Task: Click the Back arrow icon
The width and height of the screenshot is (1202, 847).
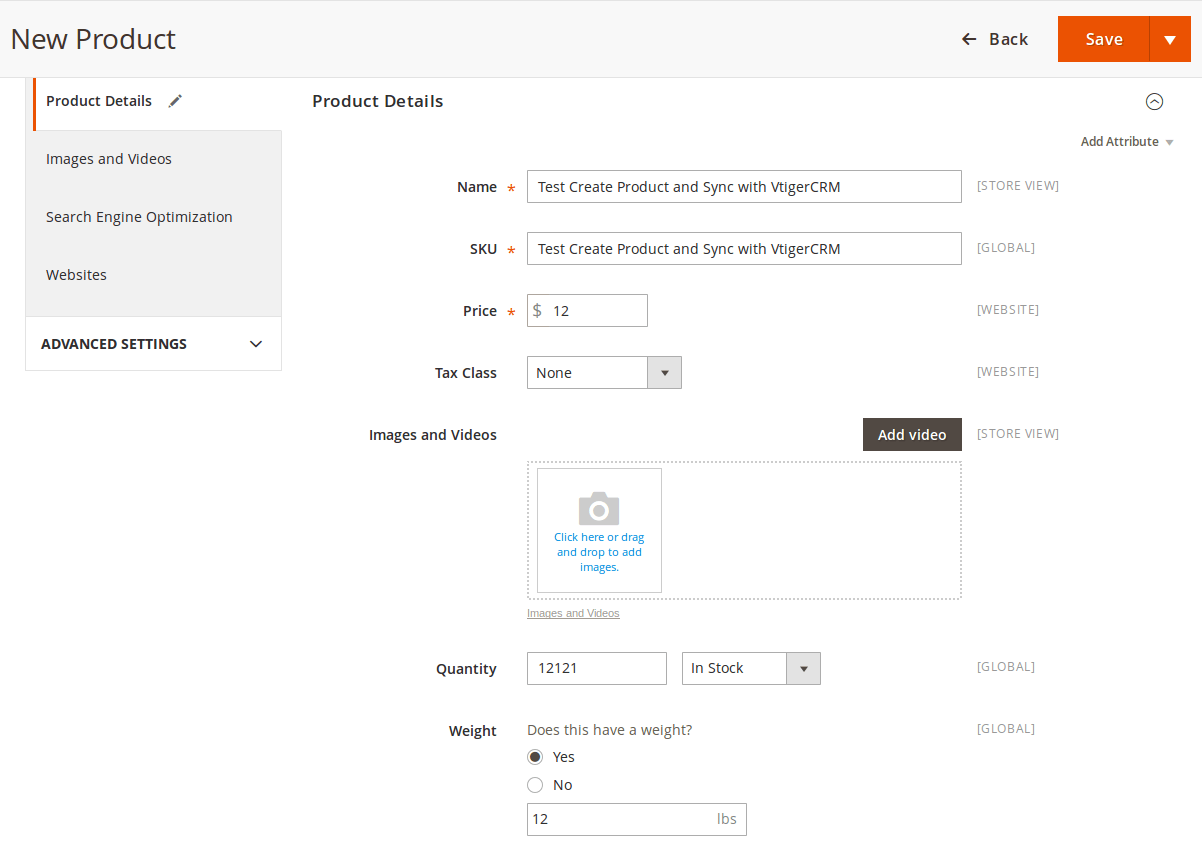Action: point(968,39)
